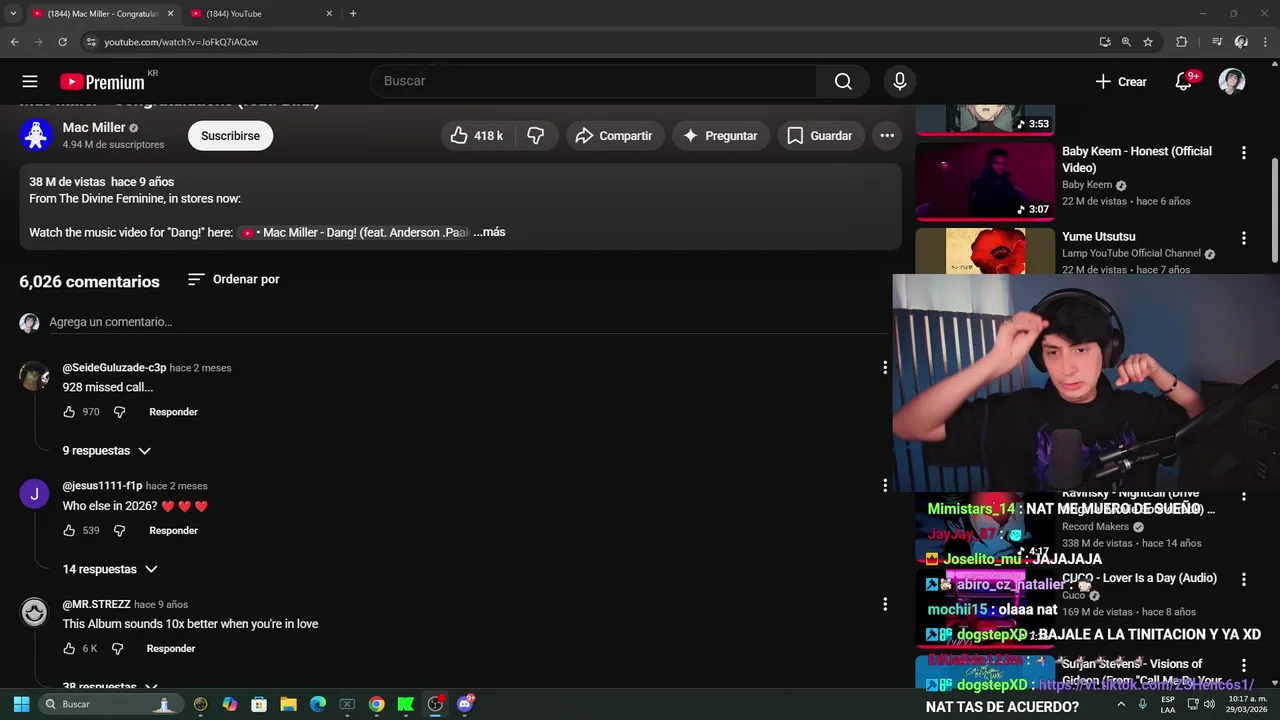Click the search magnifier button
This screenshot has width=1280, height=720.
[843, 81]
